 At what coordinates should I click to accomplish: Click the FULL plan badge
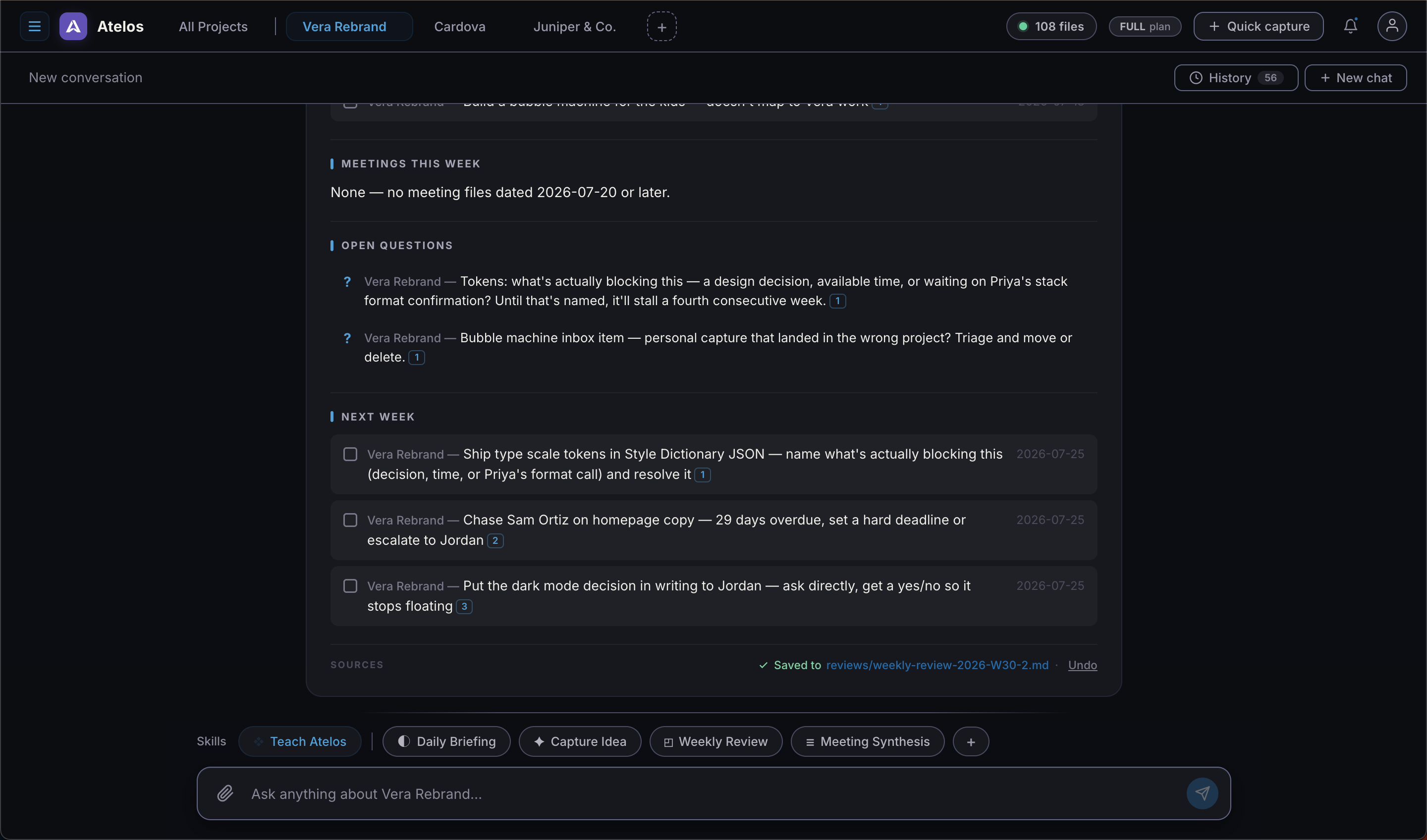1145,27
